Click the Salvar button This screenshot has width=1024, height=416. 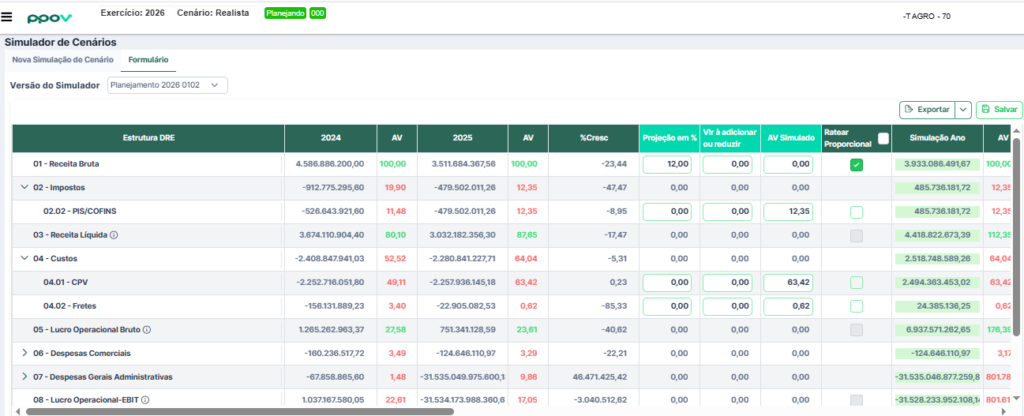coord(999,109)
